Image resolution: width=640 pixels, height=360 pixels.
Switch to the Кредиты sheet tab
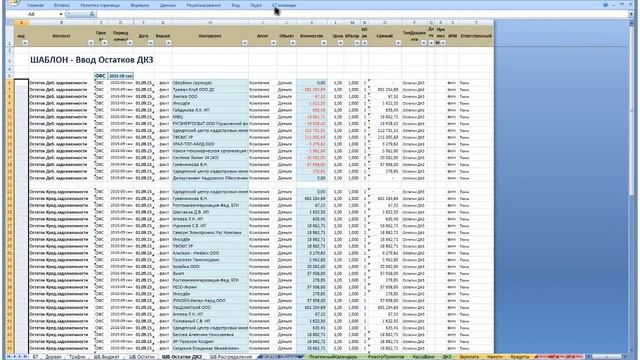pos(520,357)
